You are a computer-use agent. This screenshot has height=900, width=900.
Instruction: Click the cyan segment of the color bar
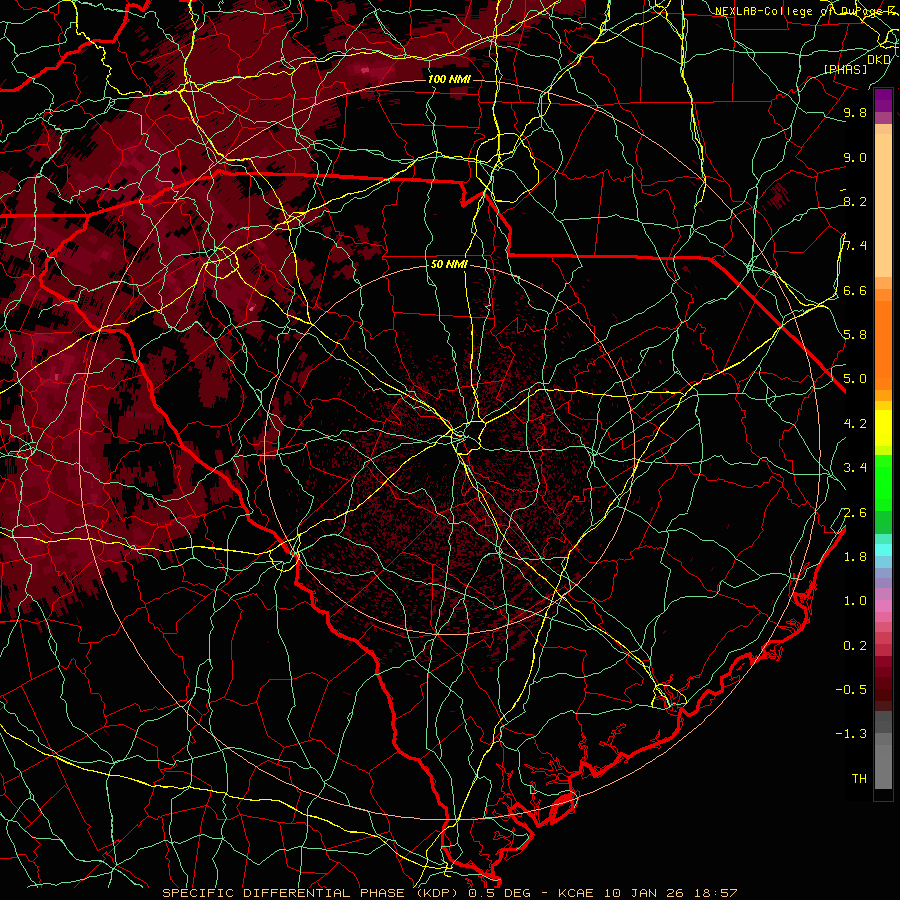click(883, 549)
